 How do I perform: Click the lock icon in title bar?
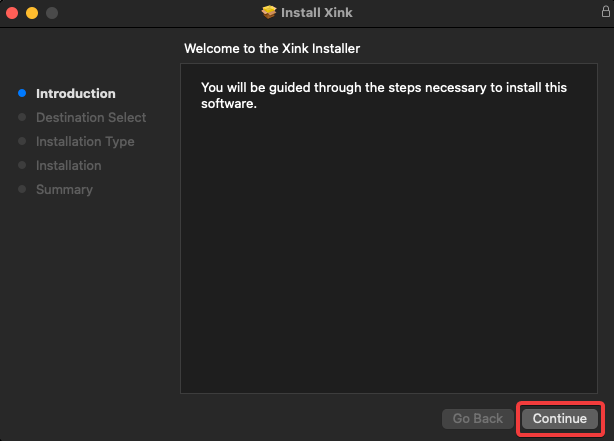pos(603,12)
